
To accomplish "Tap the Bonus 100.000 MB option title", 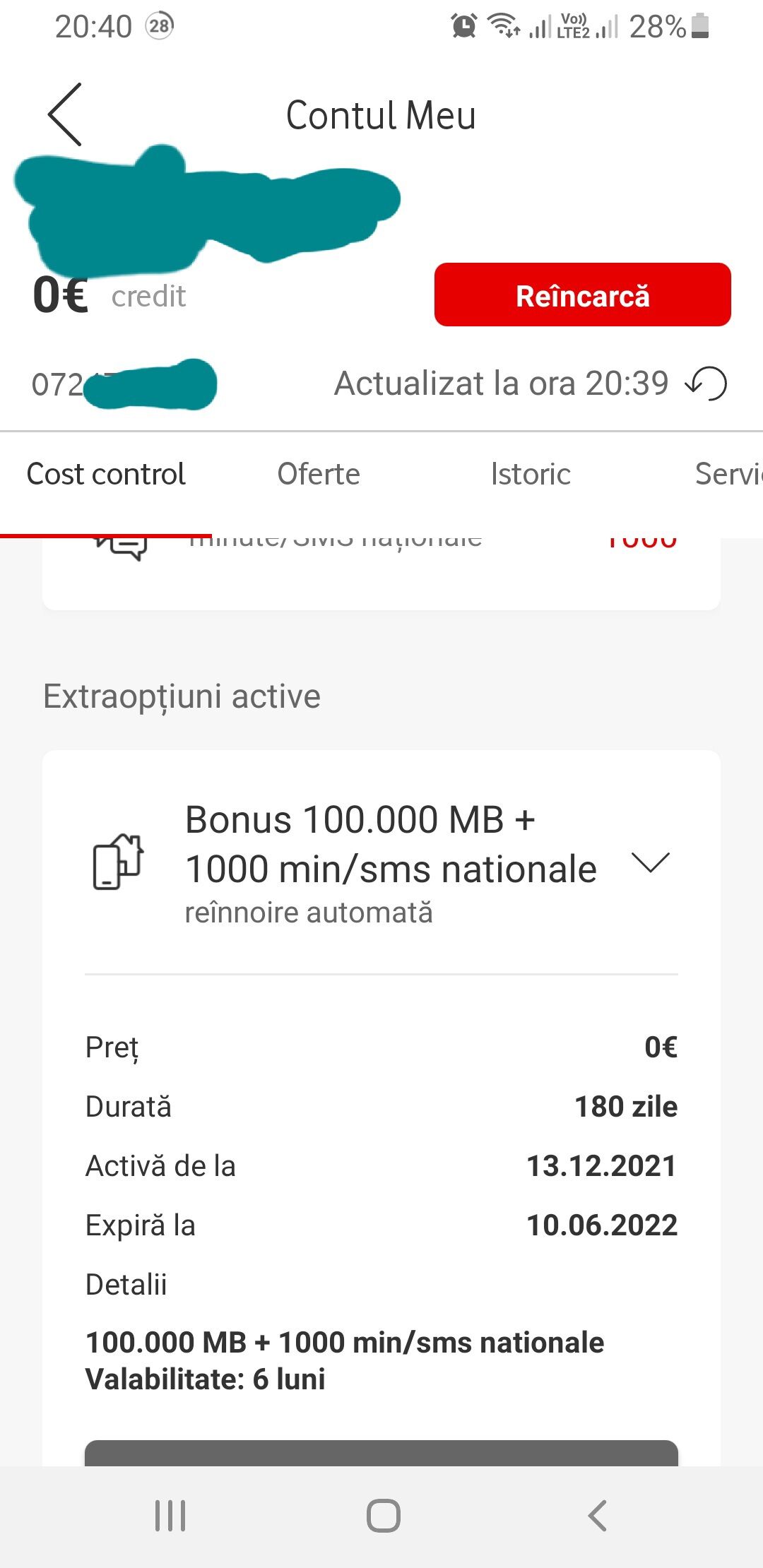I will (391, 845).
